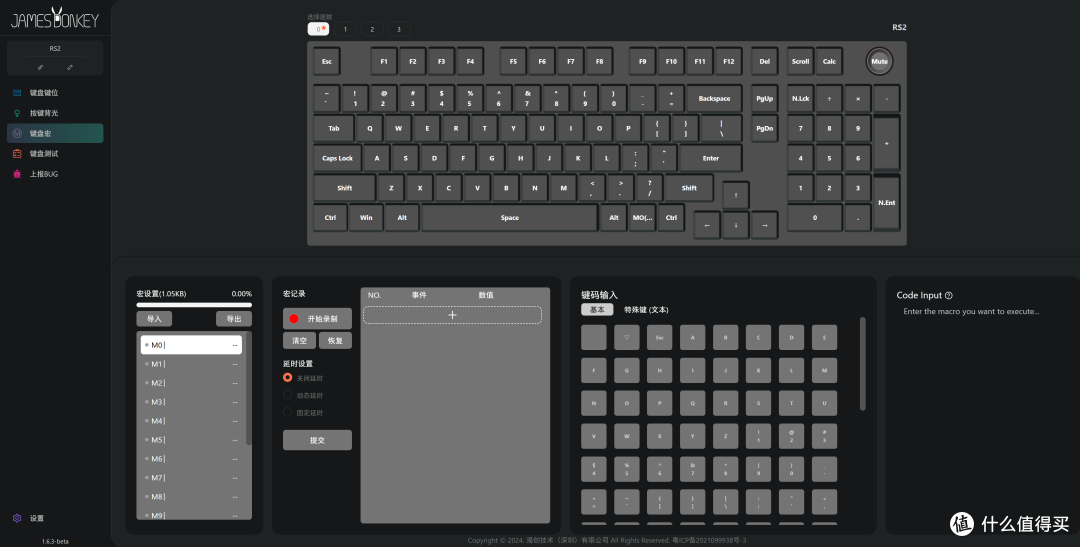This screenshot has height=547, width=1080.
Task: Select the Scroll key on keyboard layout
Action: click(800, 61)
